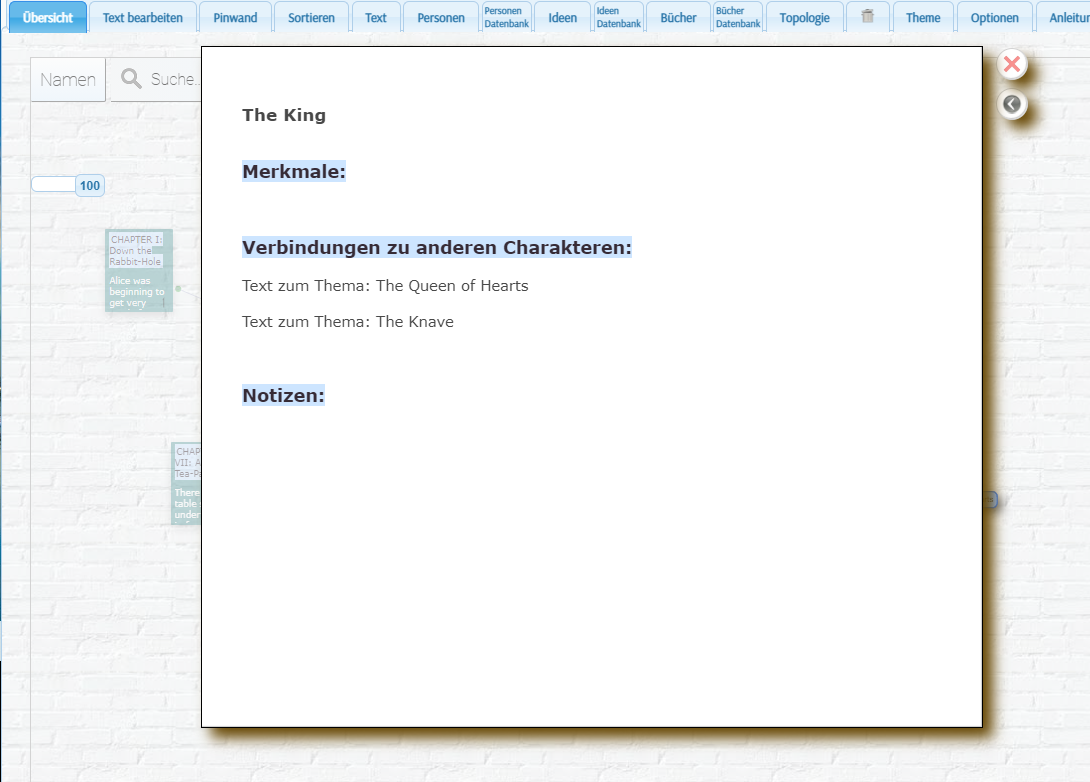The image size is (1090, 782).
Task: Show the Topologie tab
Action: point(804,18)
